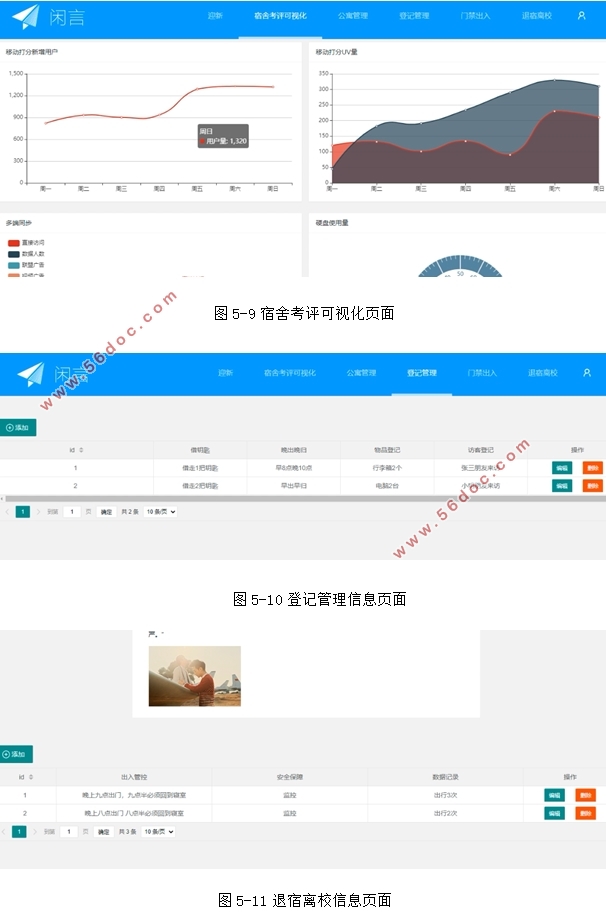This screenshot has width=606, height=913.
Task: Click page number field beside 共2条
Action: tap(71, 512)
